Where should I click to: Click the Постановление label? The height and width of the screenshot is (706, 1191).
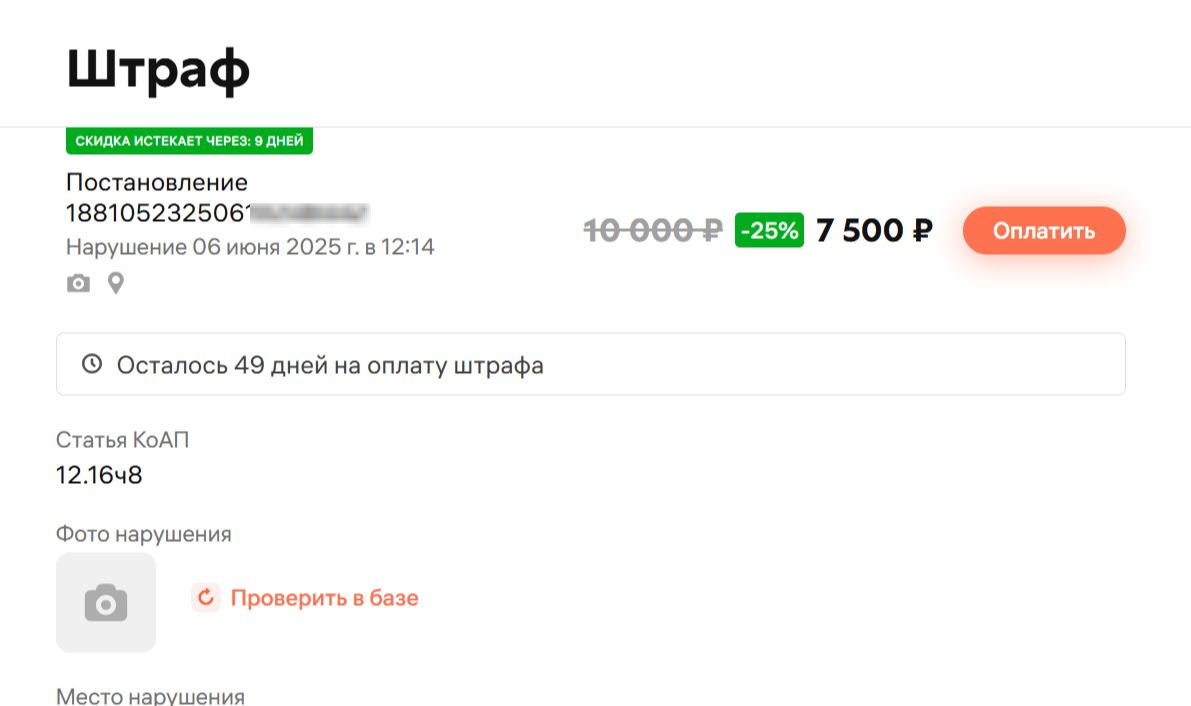tap(157, 182)
